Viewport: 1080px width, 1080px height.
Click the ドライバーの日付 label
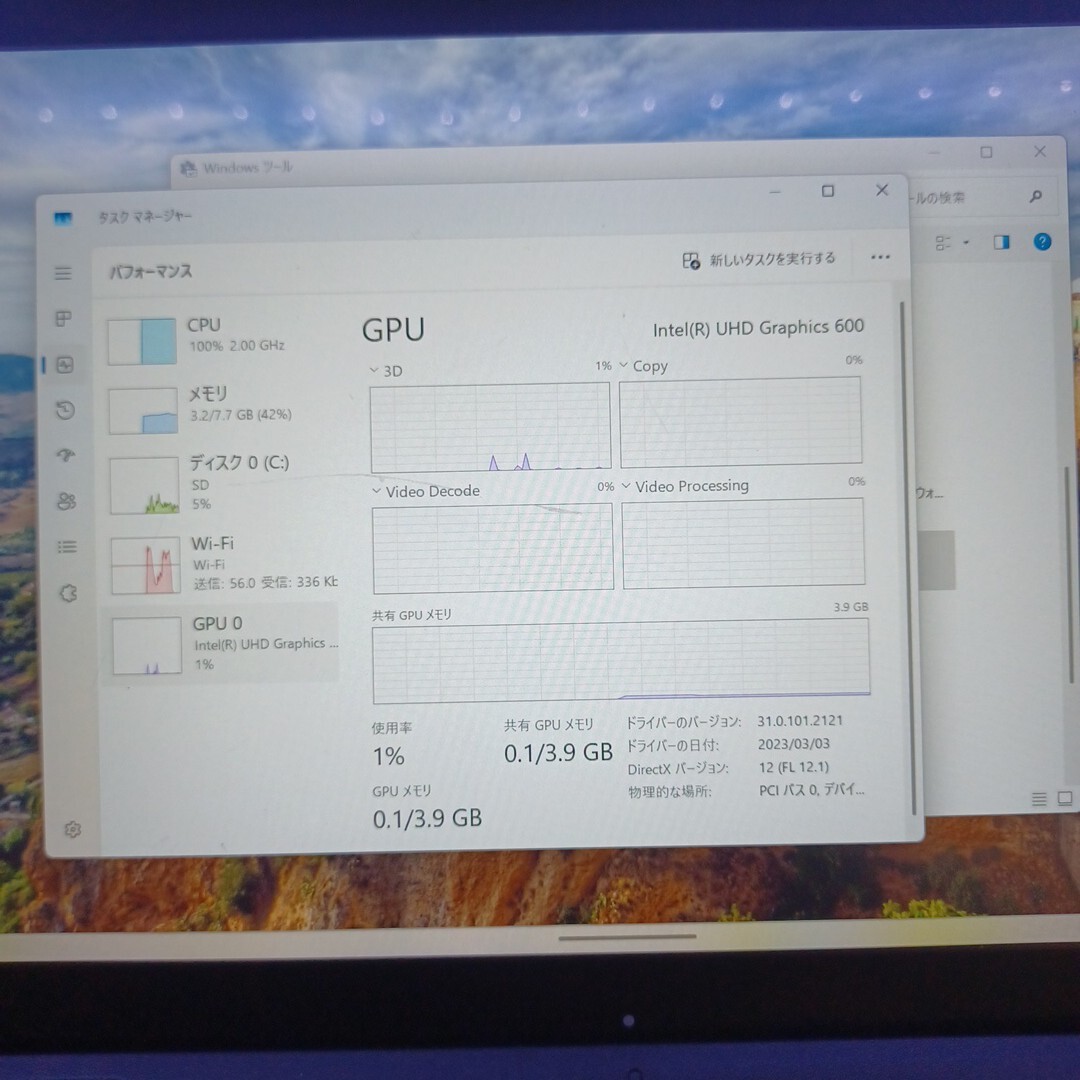[x=673, y=746]
